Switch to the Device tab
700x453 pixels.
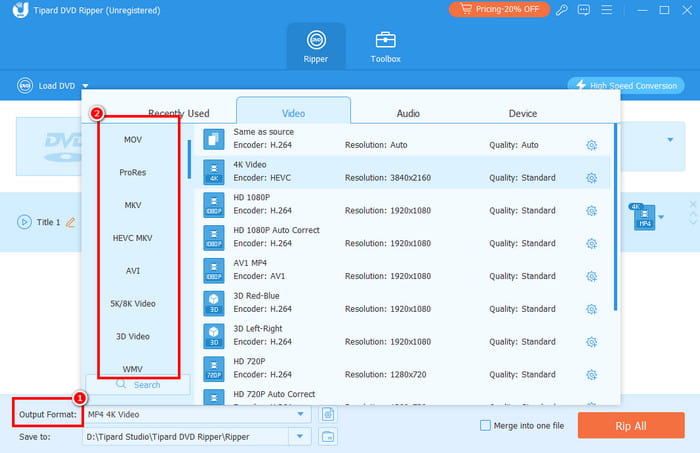(x=522, y=114)
